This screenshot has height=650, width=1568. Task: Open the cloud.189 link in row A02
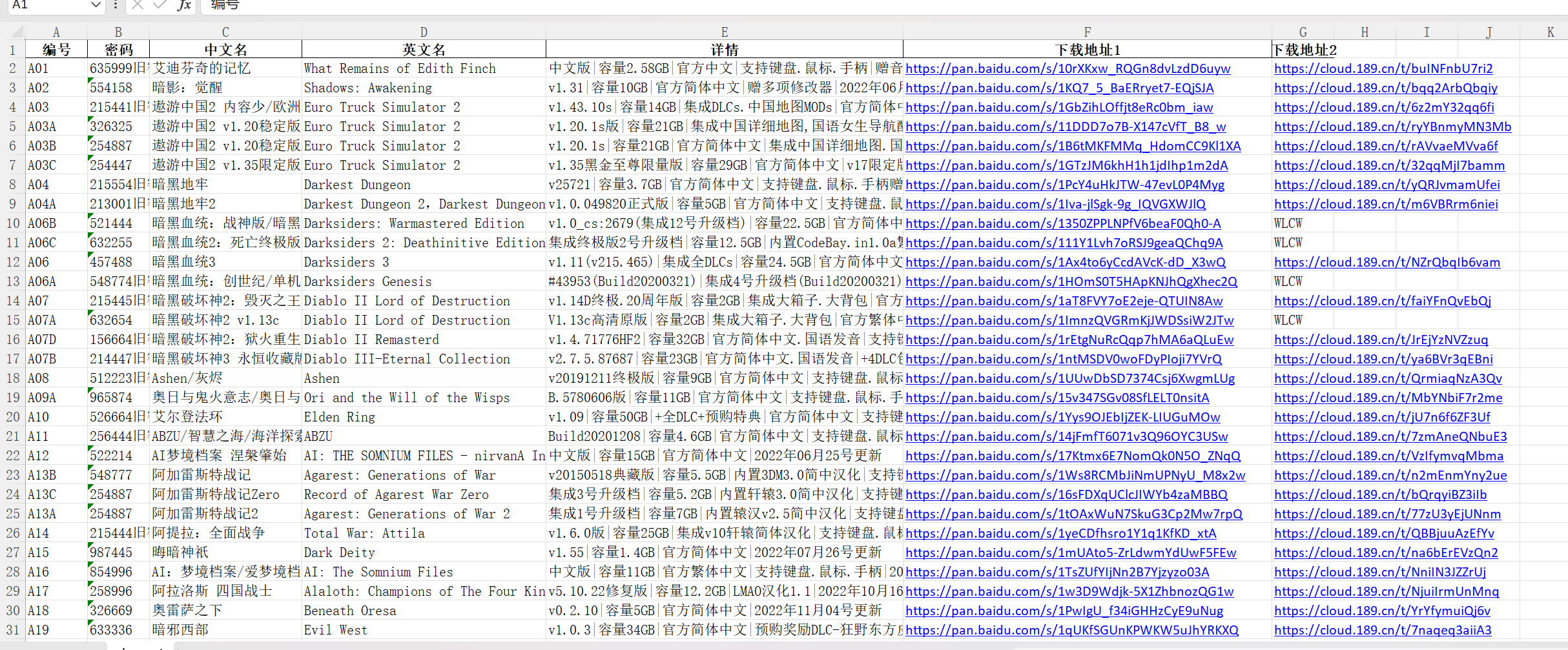pos(1385,88)
